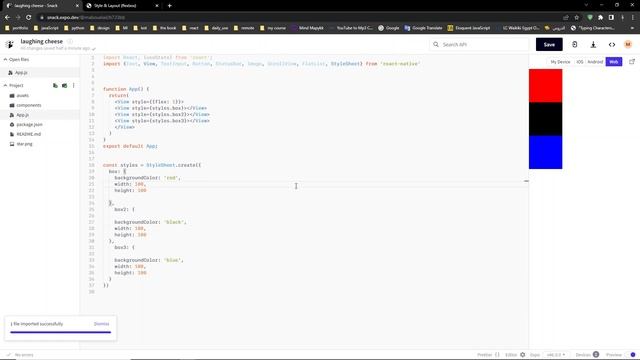Click the red box in the preview
Image resolution: width=640 pixels, height=360 pixels.
[x=545, y=86]
